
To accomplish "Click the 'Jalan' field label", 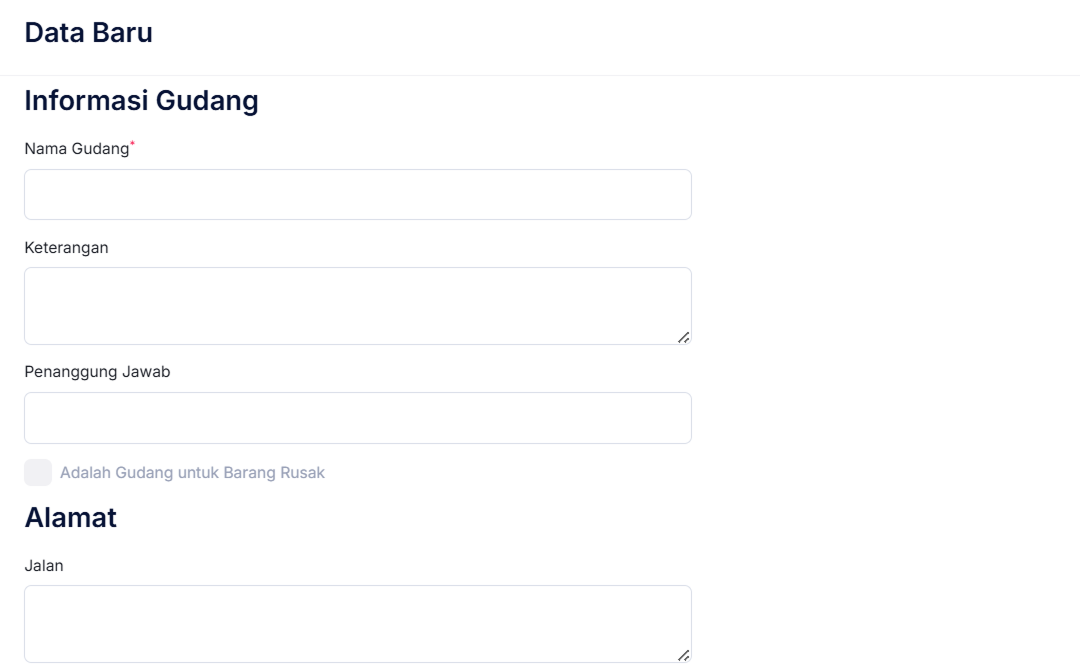I will (x=44, y=566).
